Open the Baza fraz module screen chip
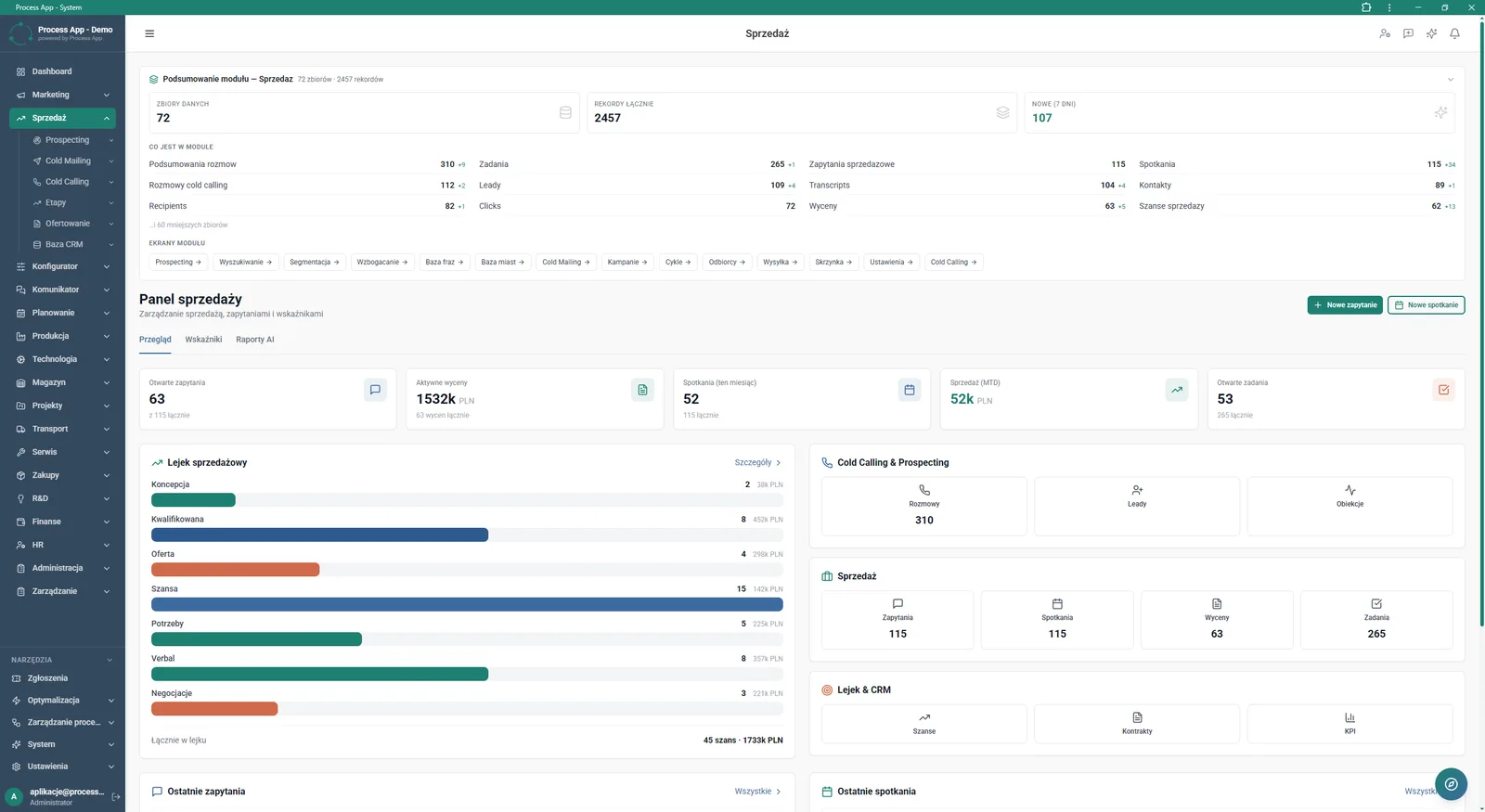 coord(444,262)
